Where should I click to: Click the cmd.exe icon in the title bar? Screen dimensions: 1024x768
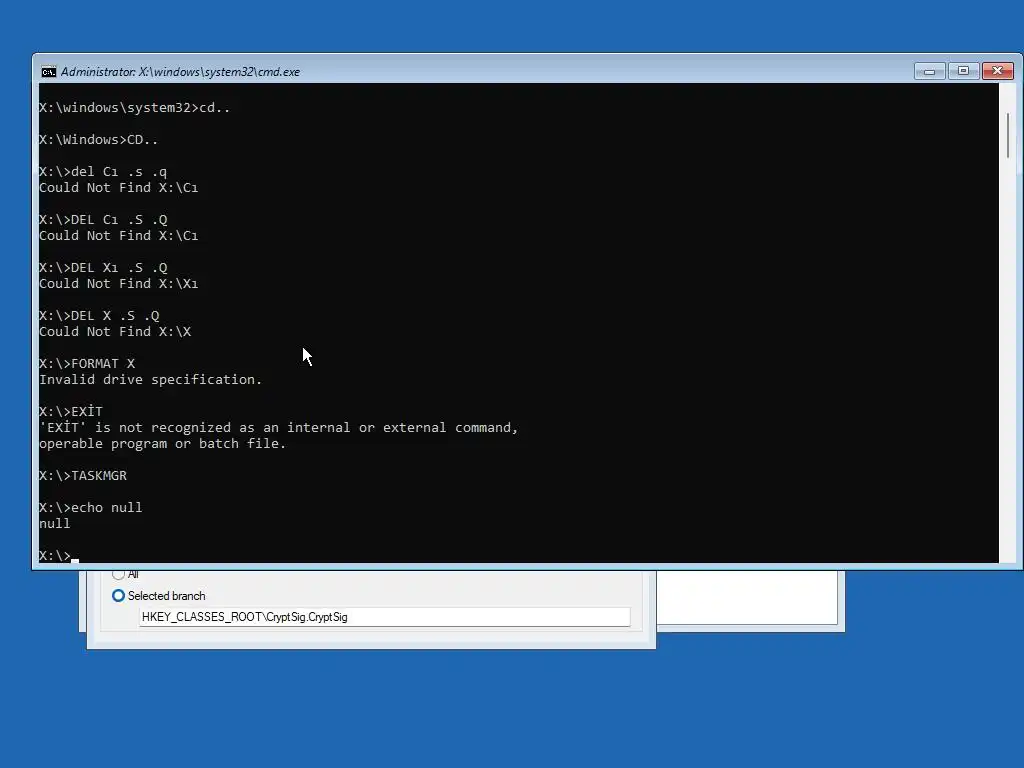point(48,72)
